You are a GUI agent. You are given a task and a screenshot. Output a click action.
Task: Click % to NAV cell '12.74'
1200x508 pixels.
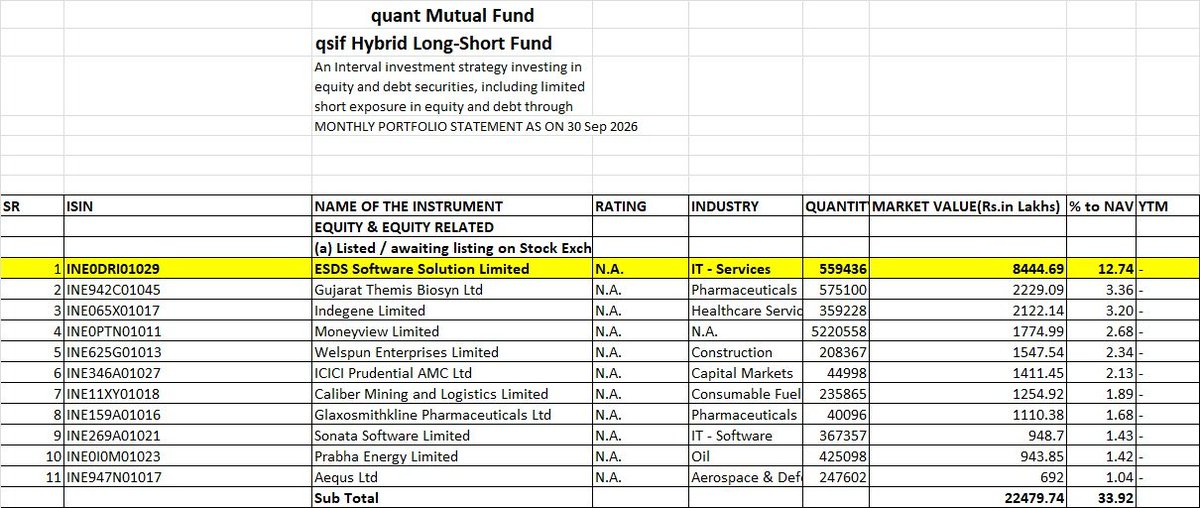(1101, 268)
